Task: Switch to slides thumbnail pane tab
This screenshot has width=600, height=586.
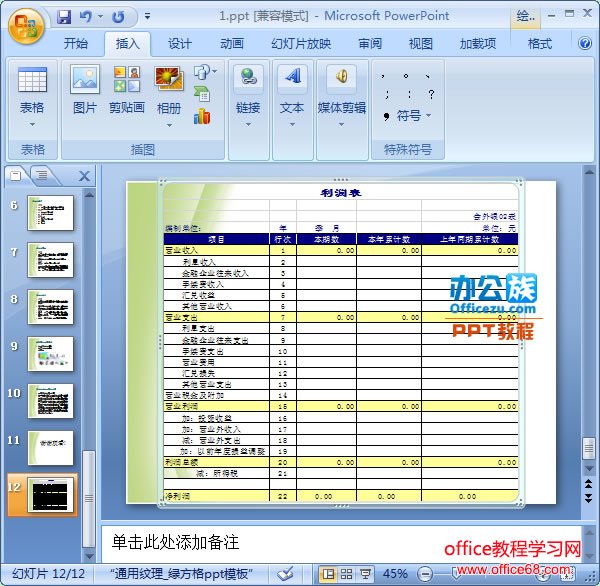Action: click(16, 176)
